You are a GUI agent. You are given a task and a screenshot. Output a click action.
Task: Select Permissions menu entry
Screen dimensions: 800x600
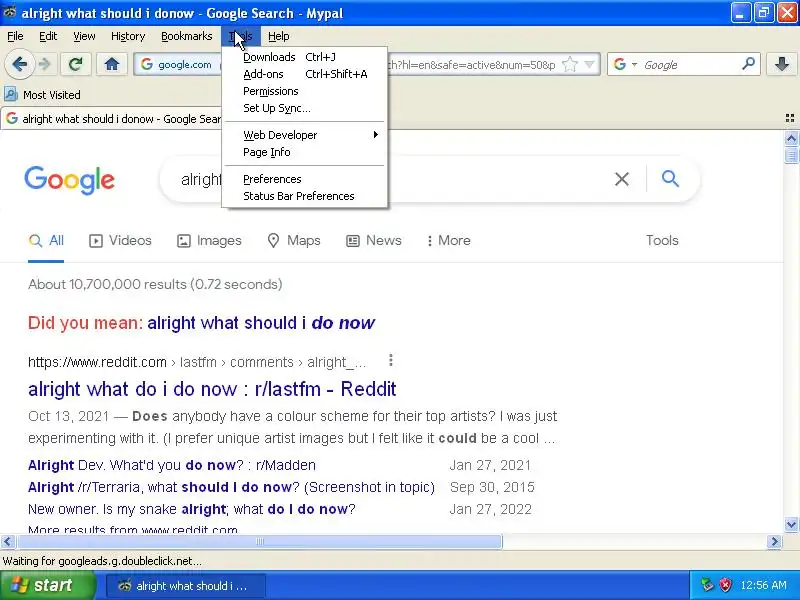305,91
